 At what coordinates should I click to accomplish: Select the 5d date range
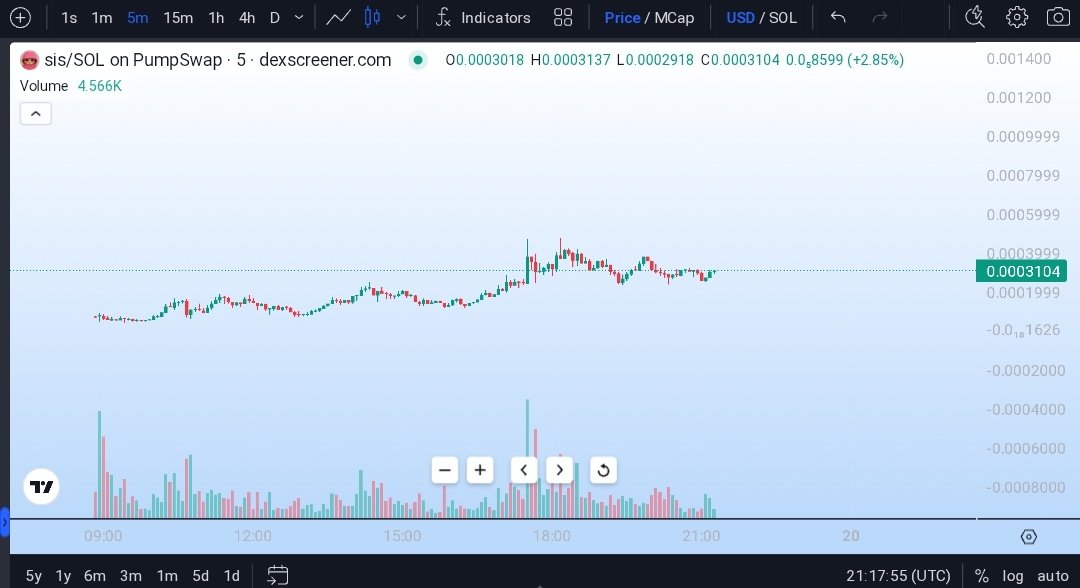click(200, 576)
